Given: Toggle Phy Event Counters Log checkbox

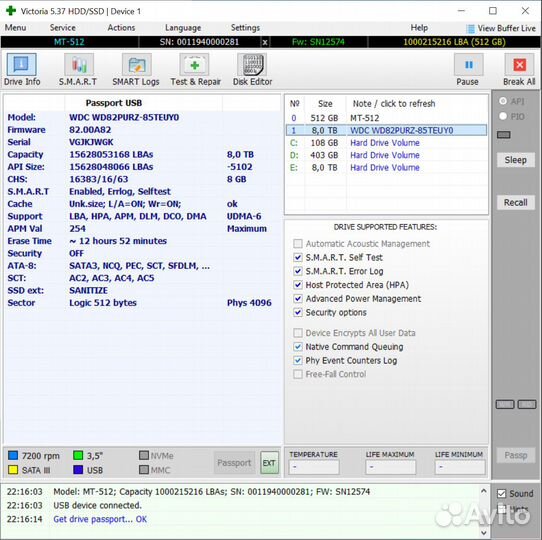Looking at the screenshot, I should (x=298, y=361).
